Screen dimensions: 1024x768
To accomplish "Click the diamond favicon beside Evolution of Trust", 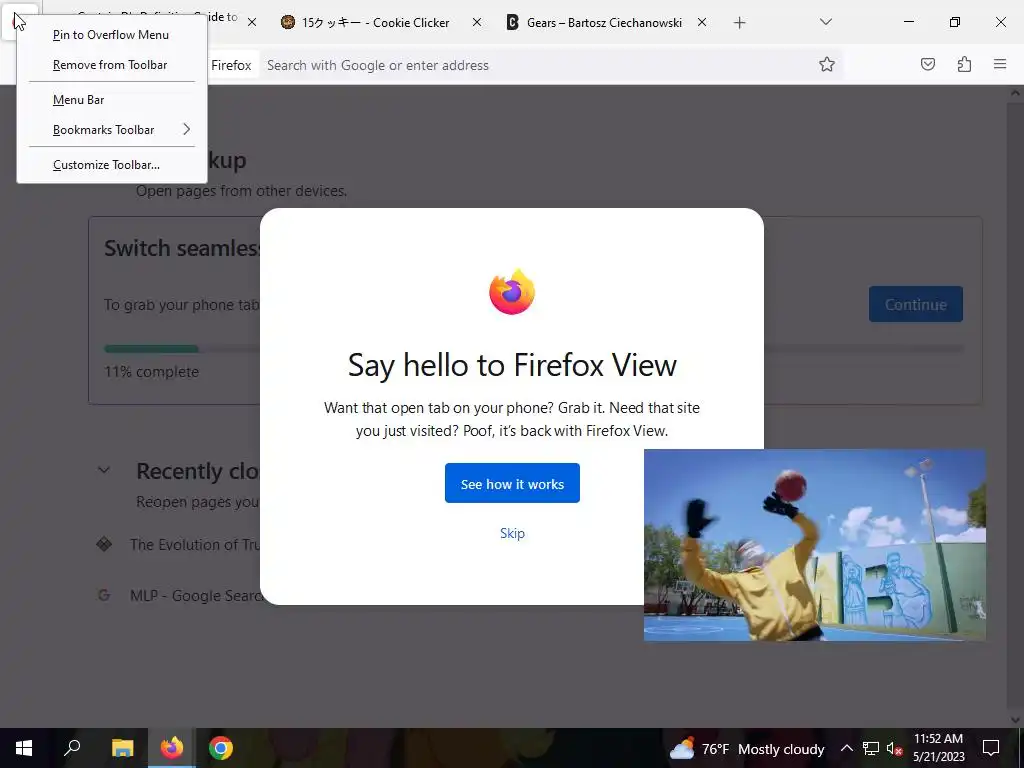I will click(104, 543).
